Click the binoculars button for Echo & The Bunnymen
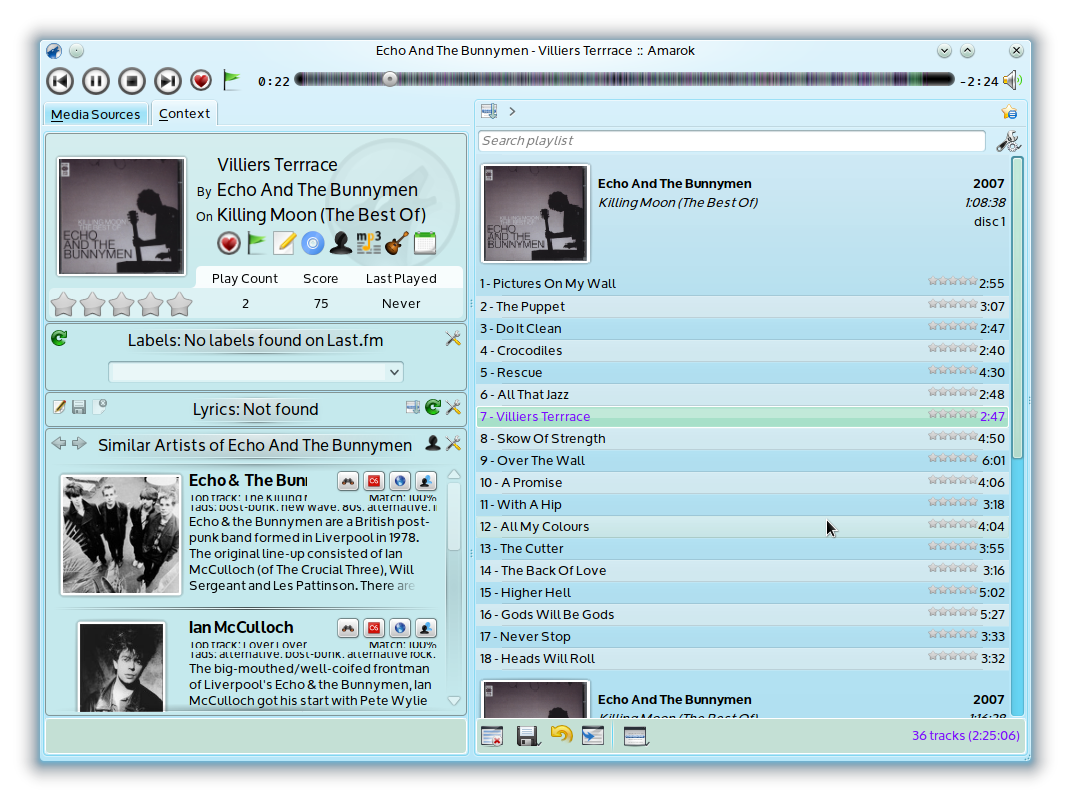This screenshot has width=1071, height=801. [x=348, y=481]
